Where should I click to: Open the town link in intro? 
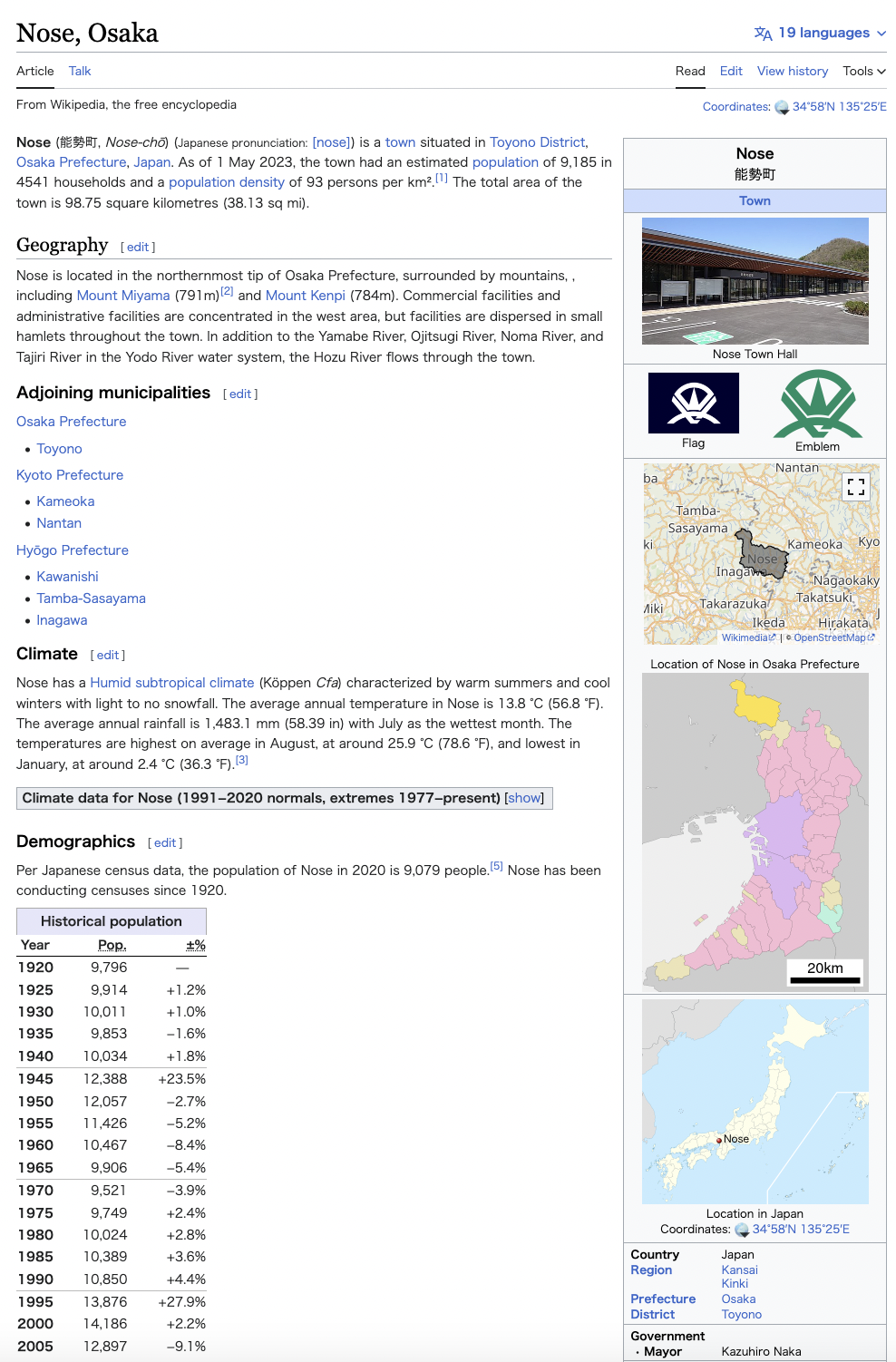point(400,142)
